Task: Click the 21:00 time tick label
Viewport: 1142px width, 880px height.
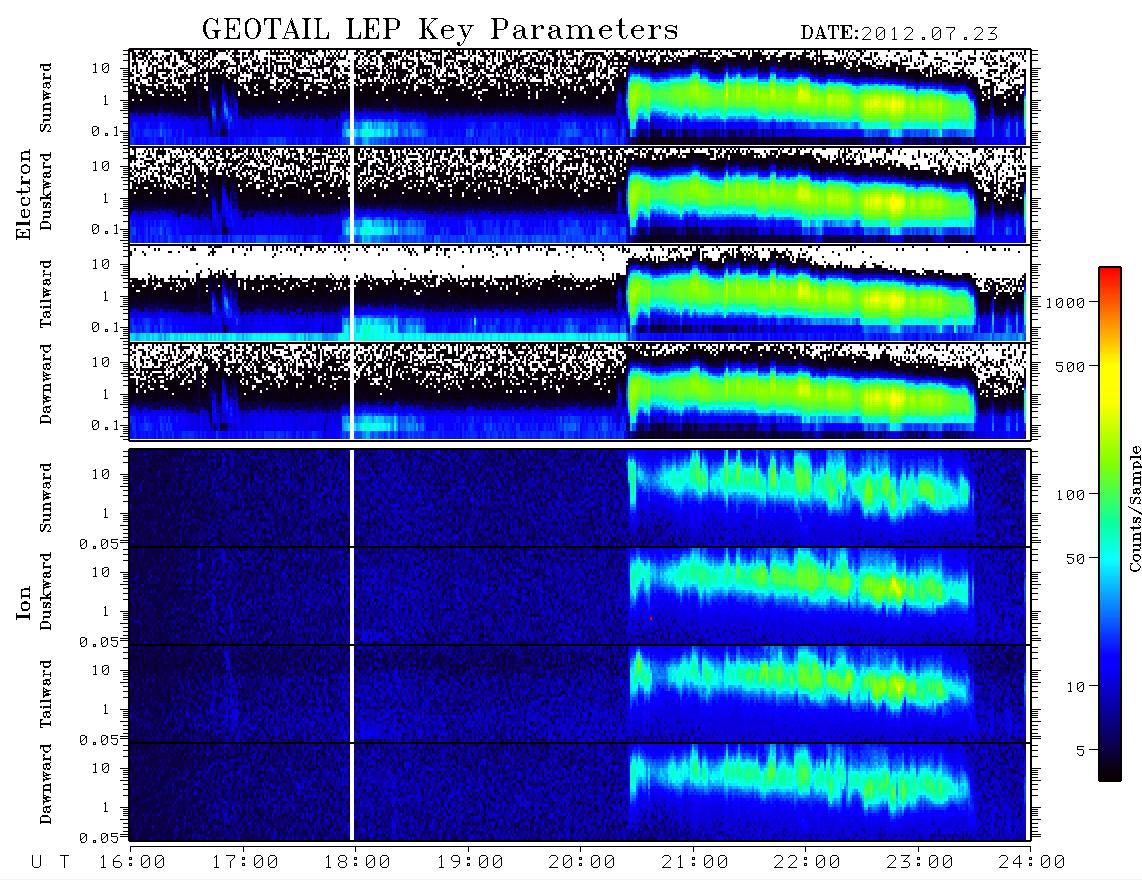Action: (695, 863)
